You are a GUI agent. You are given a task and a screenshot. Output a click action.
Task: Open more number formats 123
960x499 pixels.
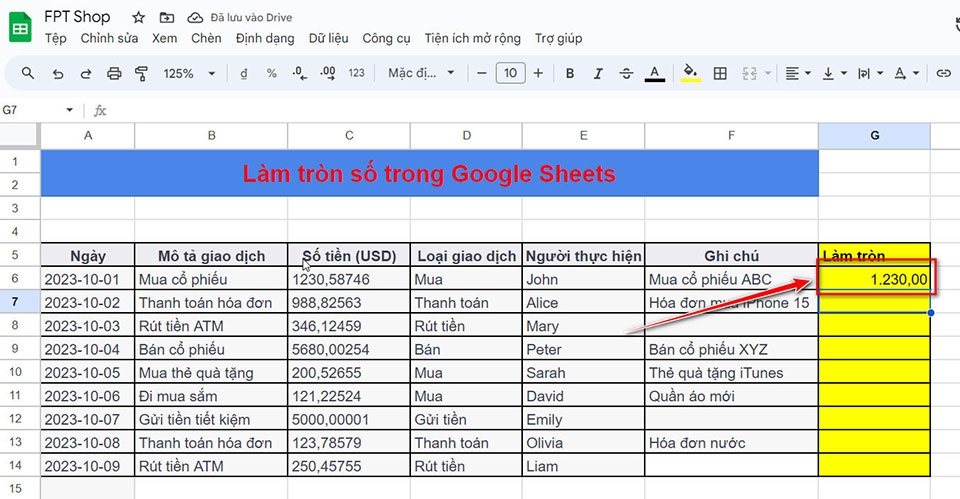[x=356, y=73]
